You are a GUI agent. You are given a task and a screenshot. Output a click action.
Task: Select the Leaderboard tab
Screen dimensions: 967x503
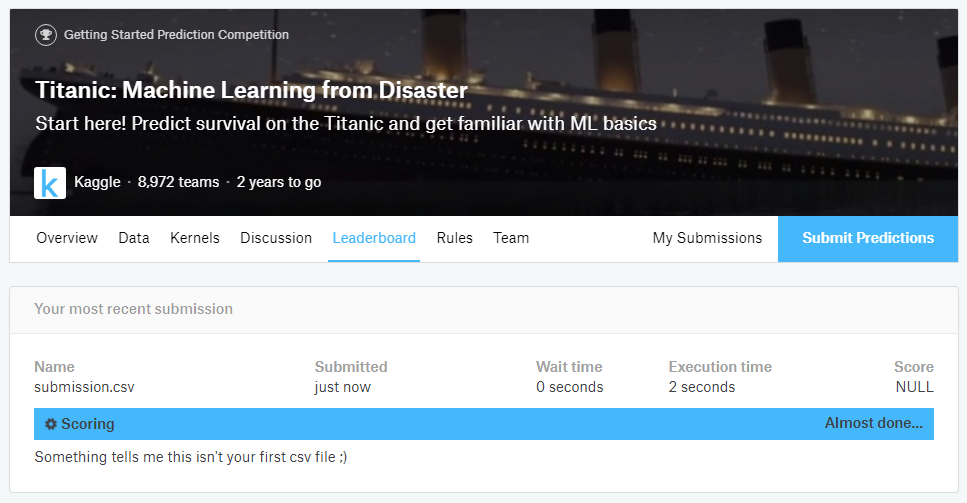374,238
